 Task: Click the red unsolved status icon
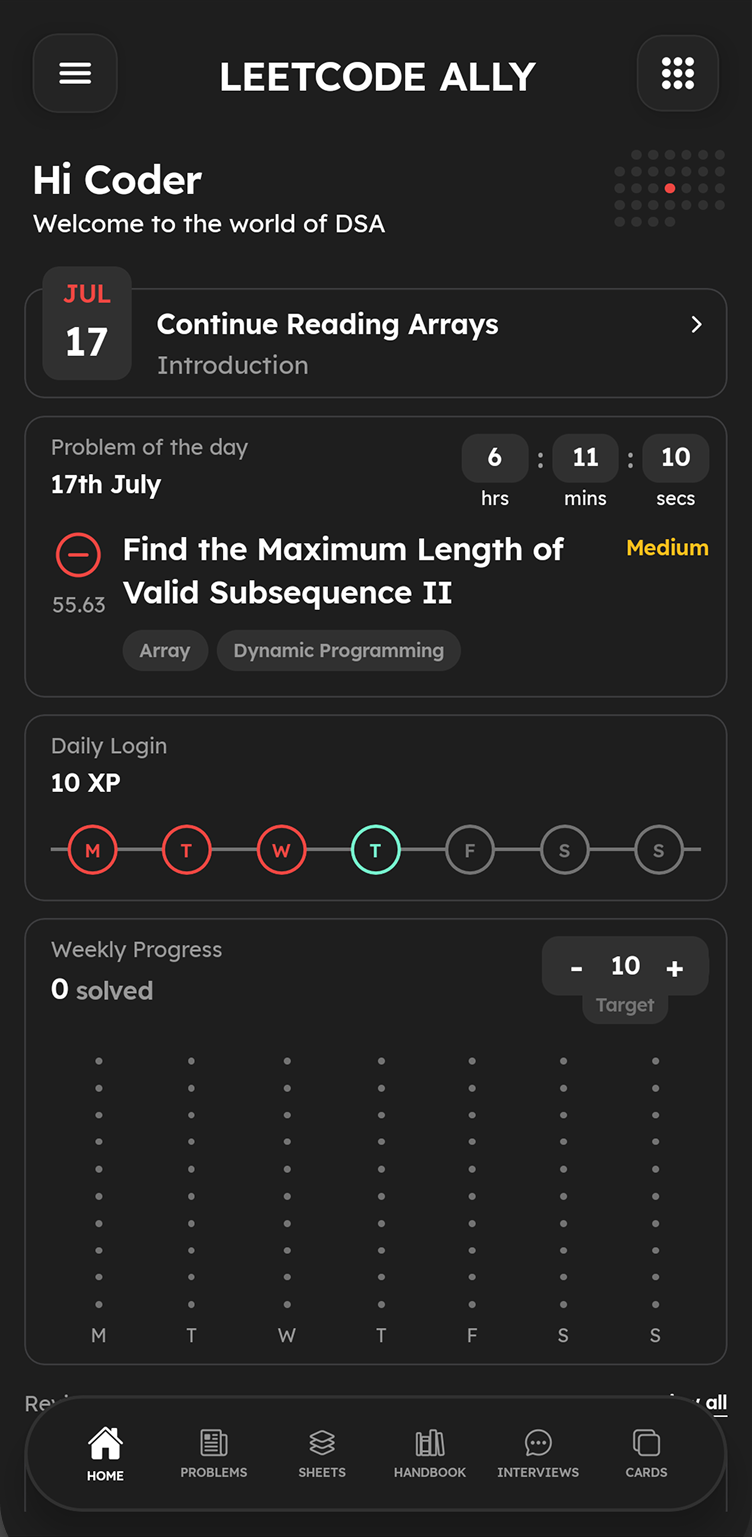coord(78,554)
